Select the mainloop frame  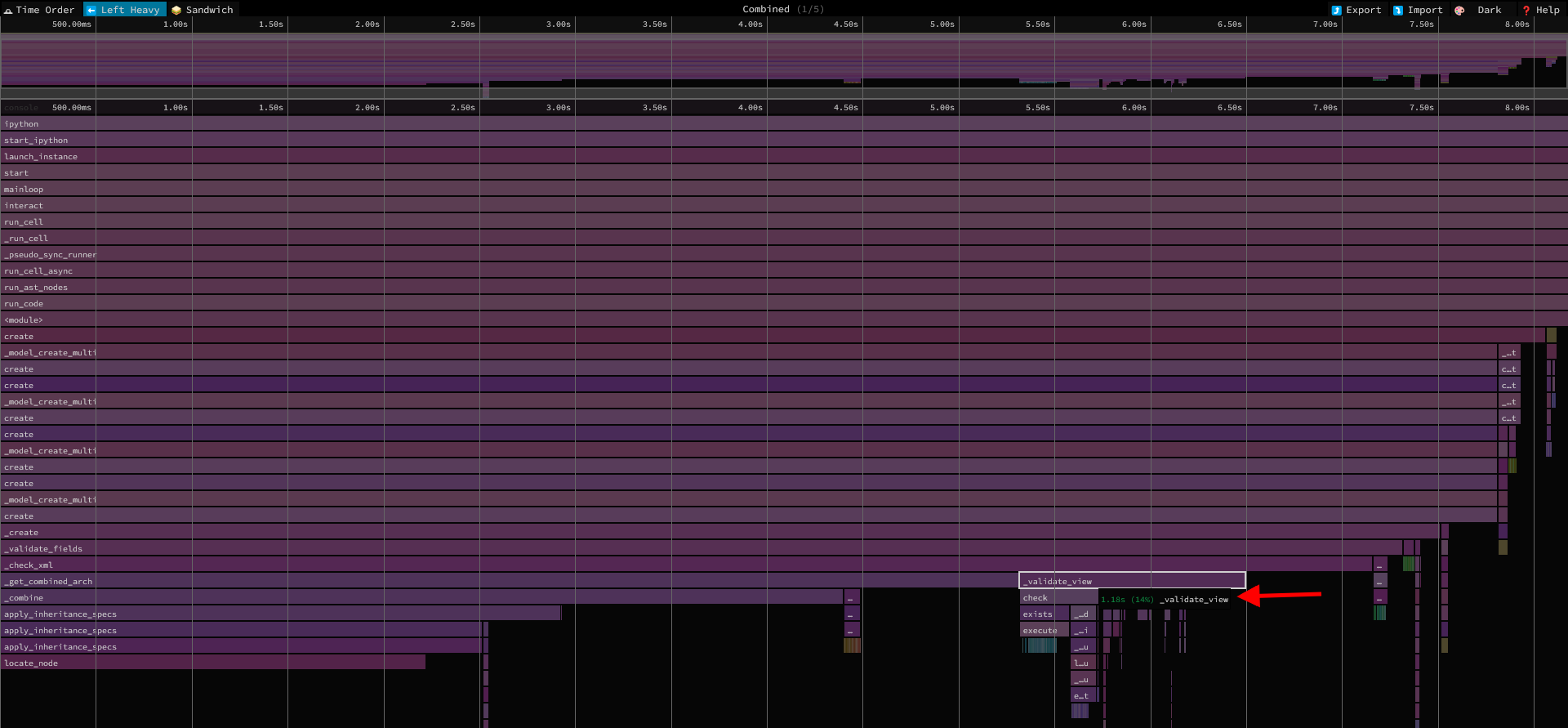tap(784, 189)
